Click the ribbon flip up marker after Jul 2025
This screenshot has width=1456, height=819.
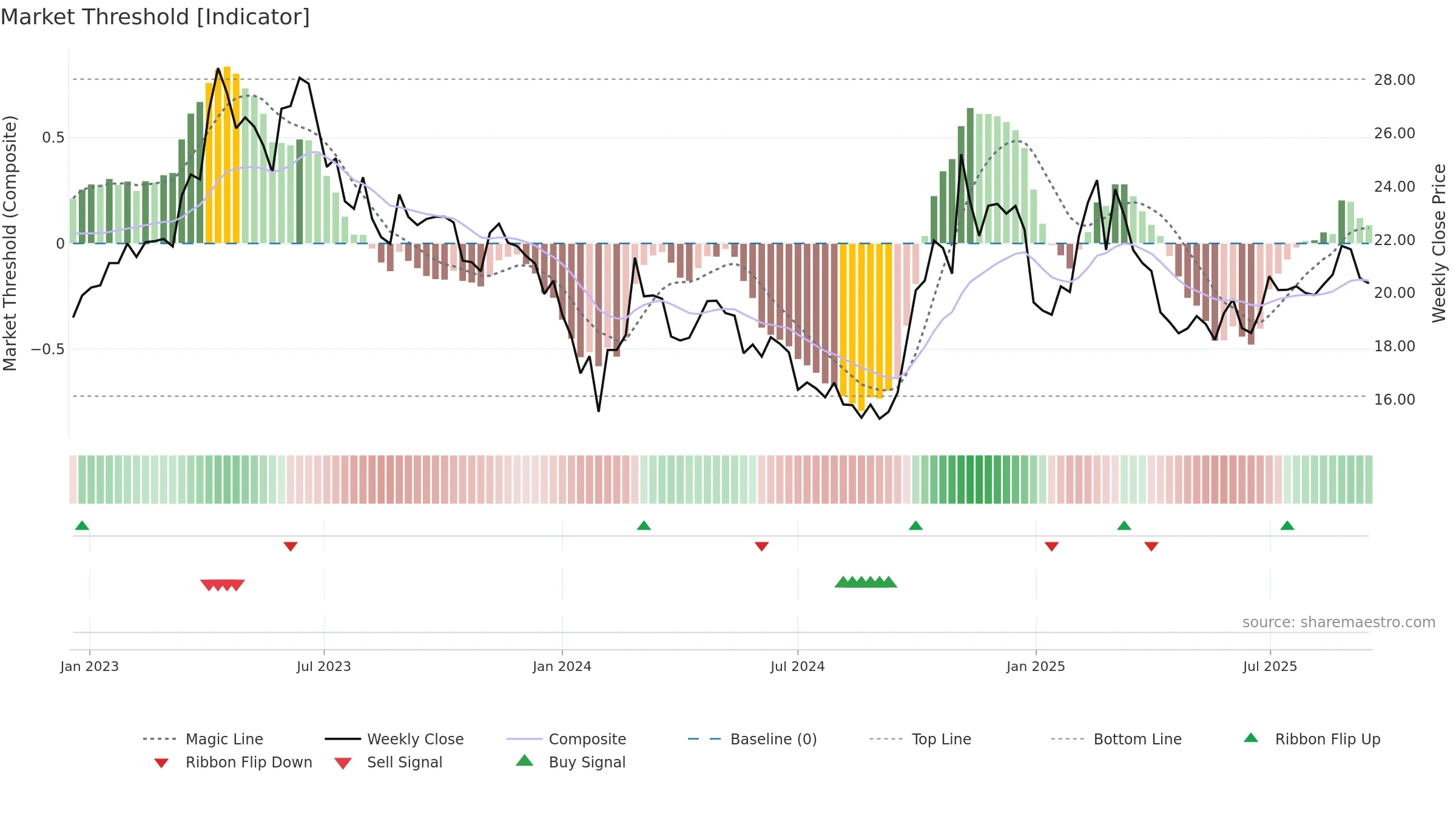click(1287, 525)
